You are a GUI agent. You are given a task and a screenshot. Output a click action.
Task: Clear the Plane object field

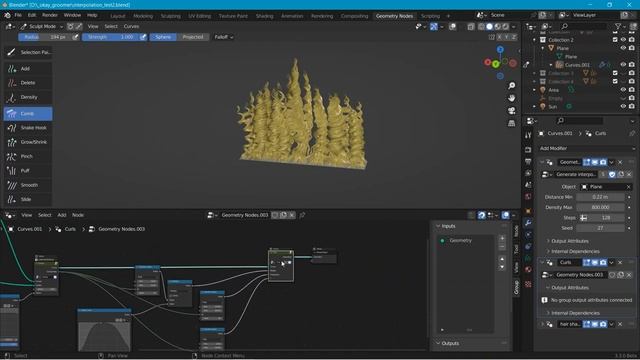(x=629, y=187)
